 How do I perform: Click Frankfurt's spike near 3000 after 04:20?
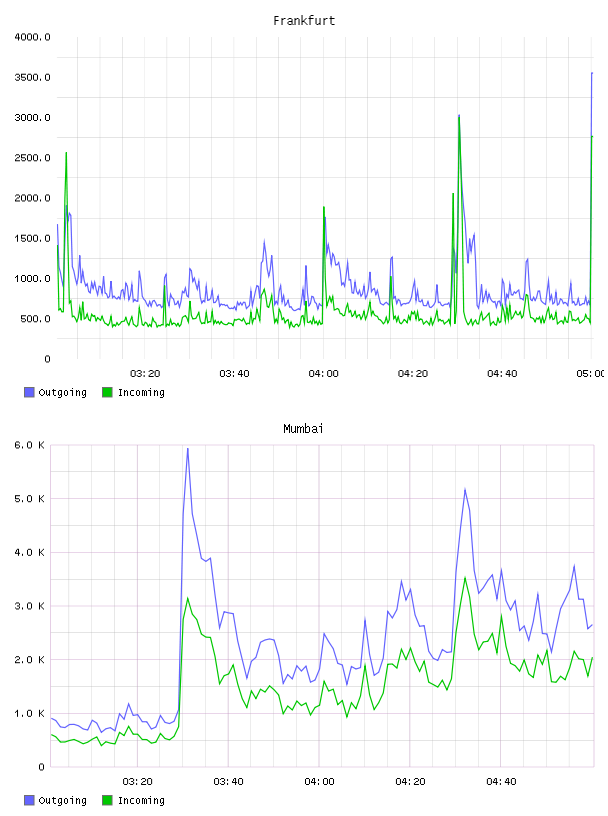click(x=459, y=116)
